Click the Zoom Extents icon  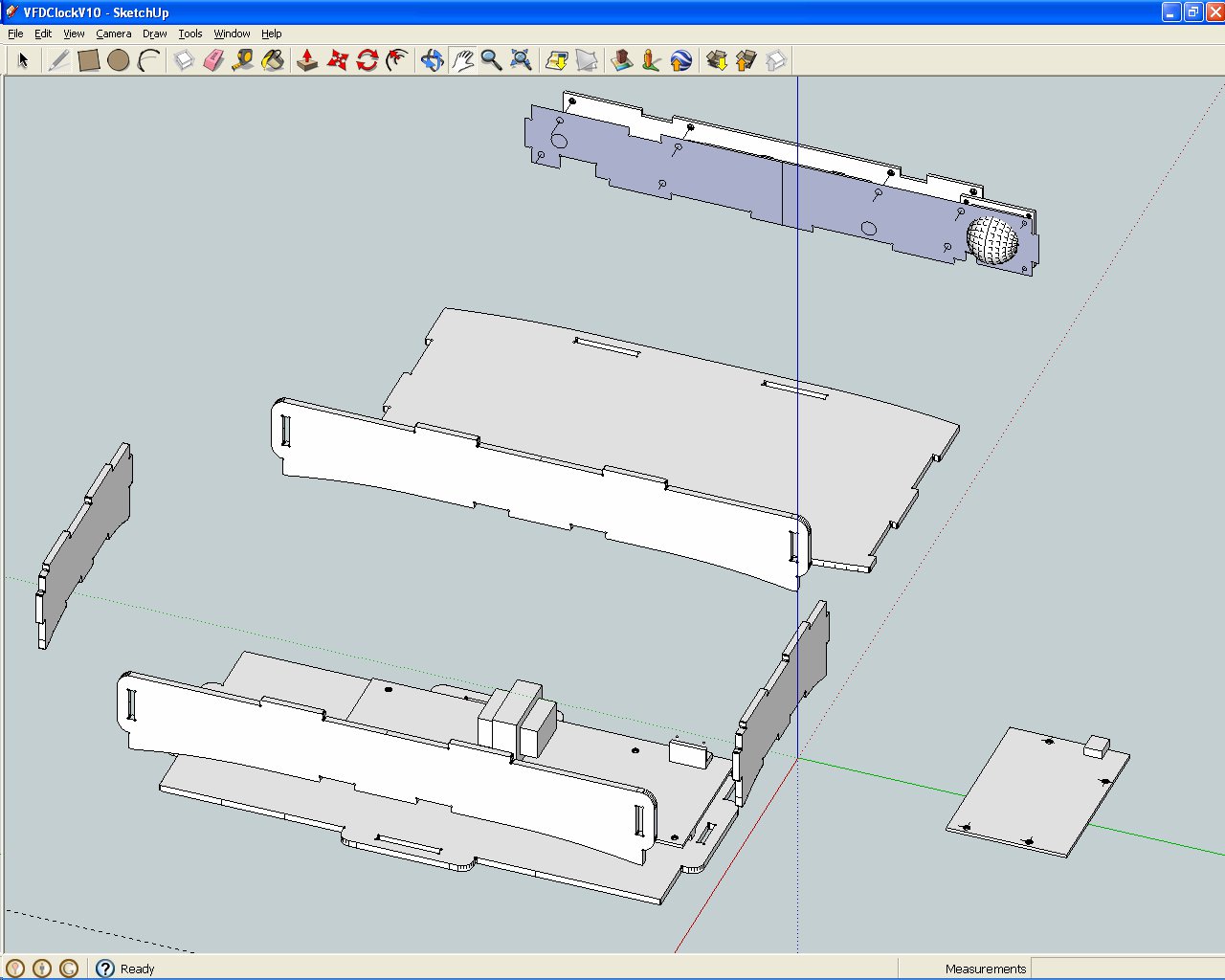tap(522, 60)
